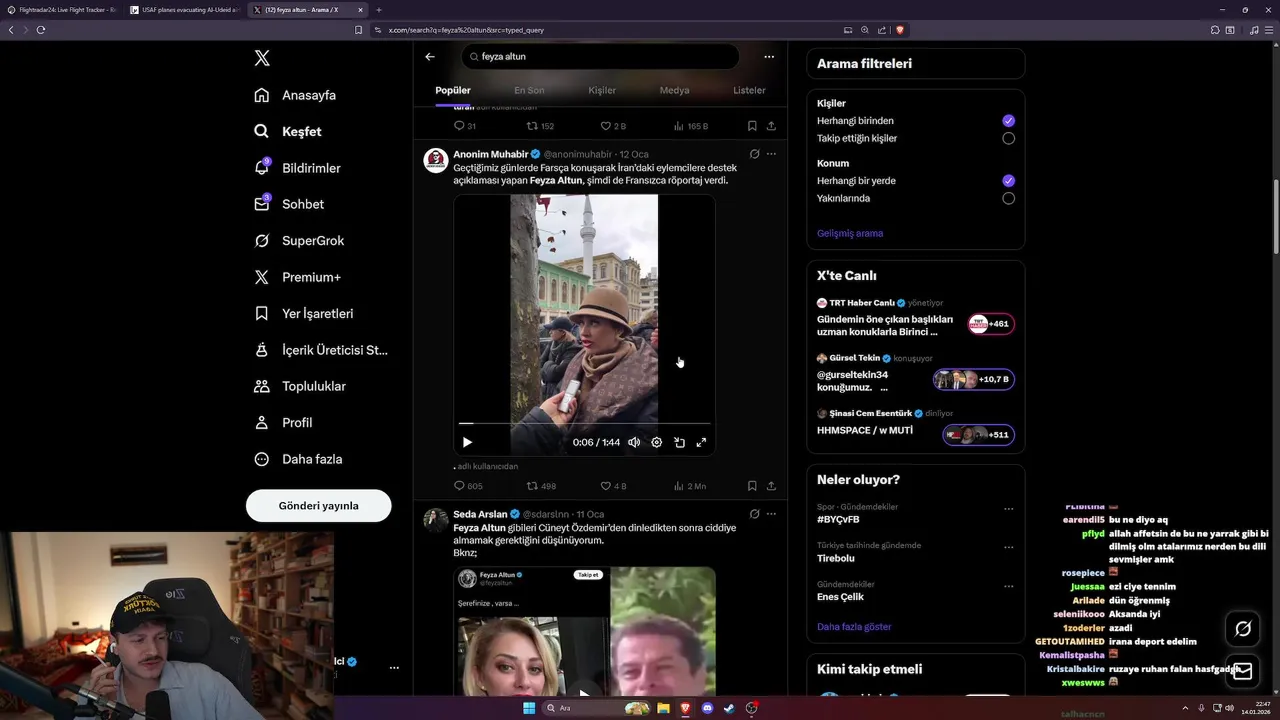
Task: Open more options for Enes Çelik trend
Action: pos(1009,586)
